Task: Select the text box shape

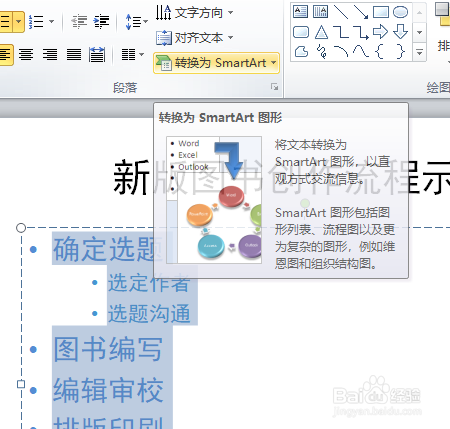Action: coord(300,12)
